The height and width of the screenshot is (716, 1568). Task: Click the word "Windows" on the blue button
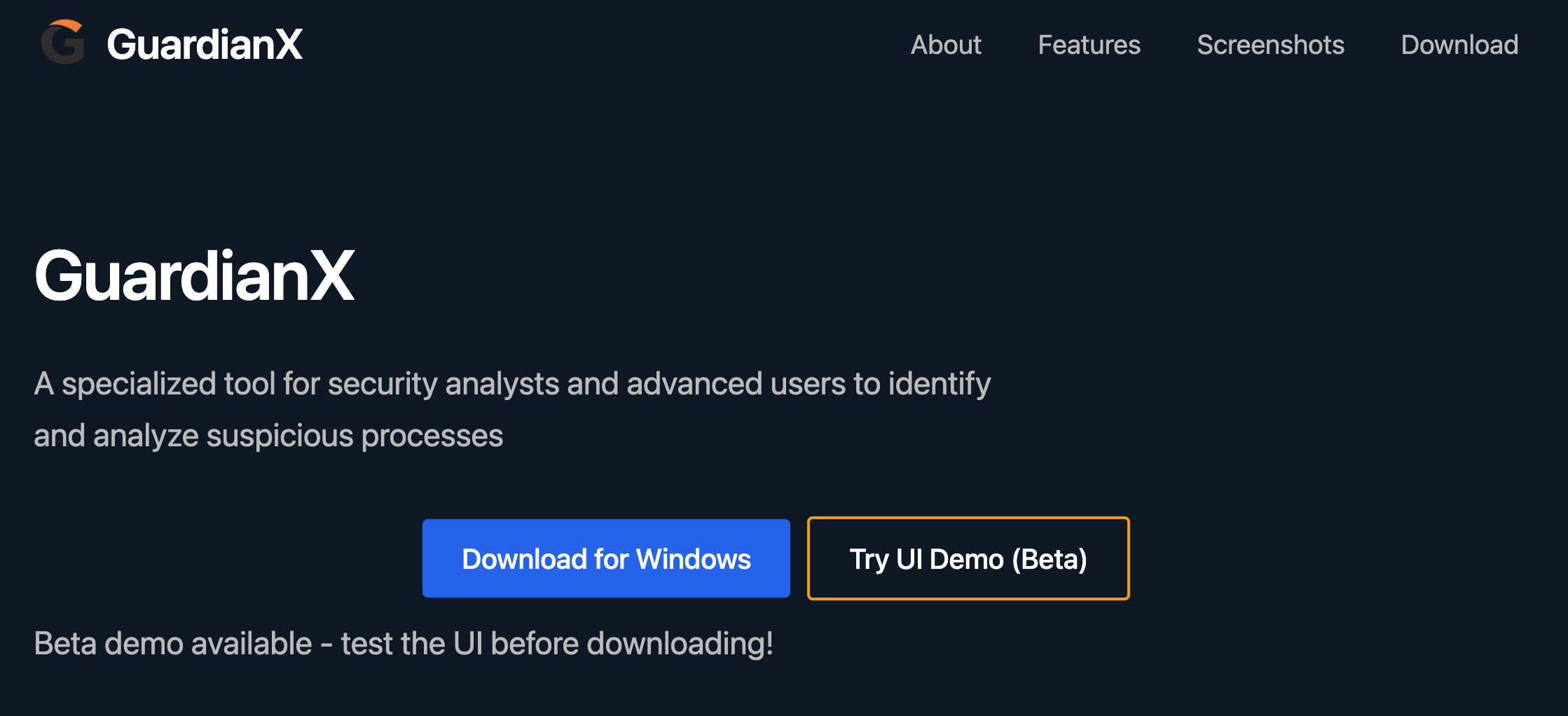point(694,559)
